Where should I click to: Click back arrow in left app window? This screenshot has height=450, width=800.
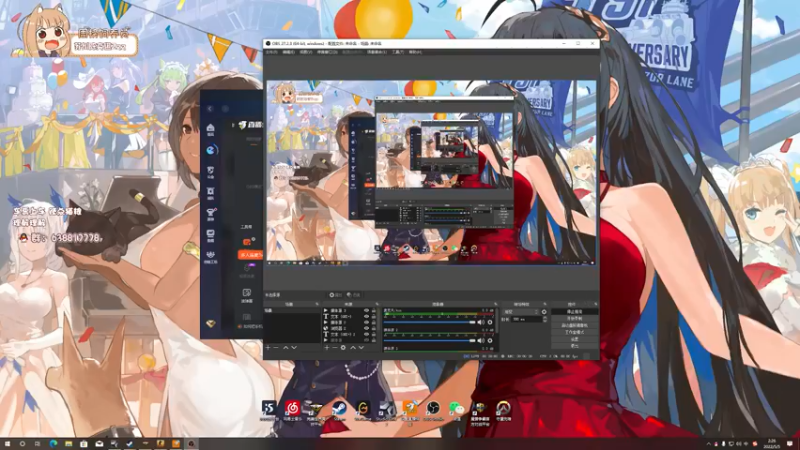coord(210,109)
